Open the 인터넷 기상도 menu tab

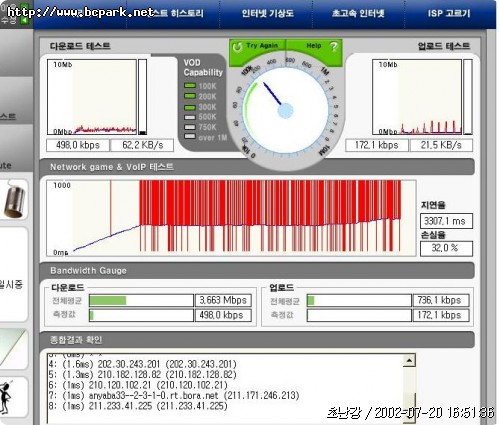point(267,13)
